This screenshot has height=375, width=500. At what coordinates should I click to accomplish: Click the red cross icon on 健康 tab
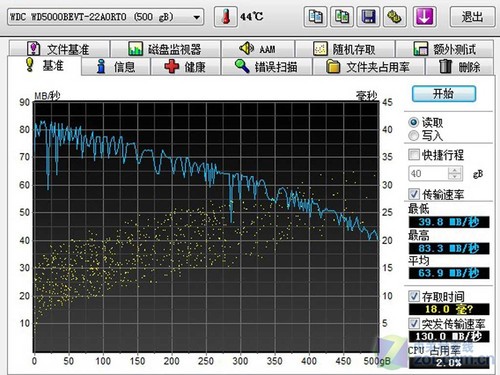[x=172, y=66]
